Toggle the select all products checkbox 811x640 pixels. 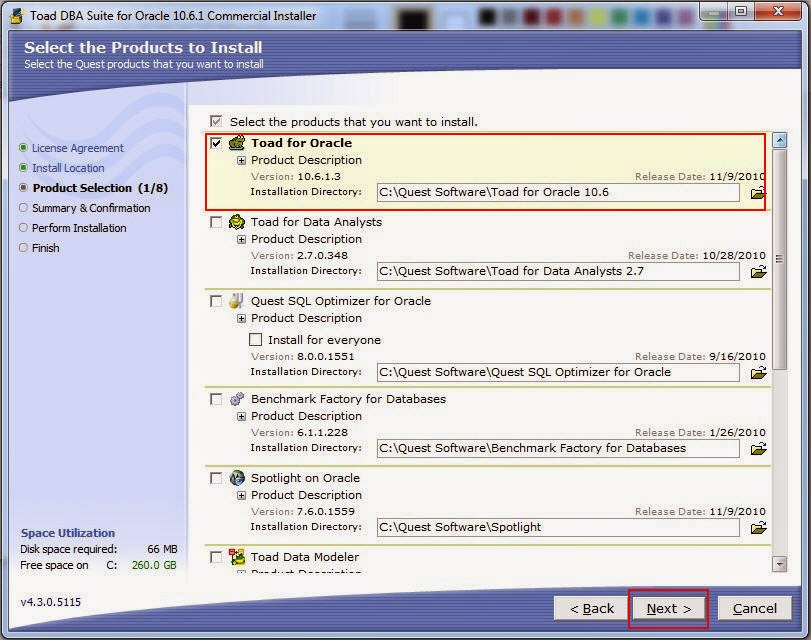click(216, 122)
